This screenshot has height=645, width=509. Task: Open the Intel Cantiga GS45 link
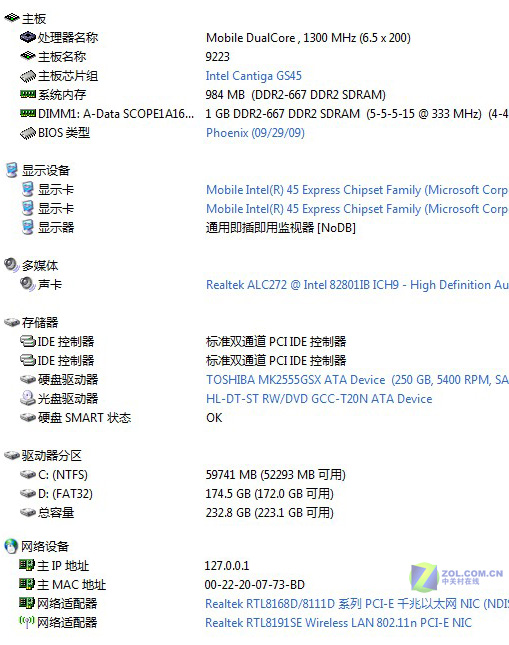(253, 76)
